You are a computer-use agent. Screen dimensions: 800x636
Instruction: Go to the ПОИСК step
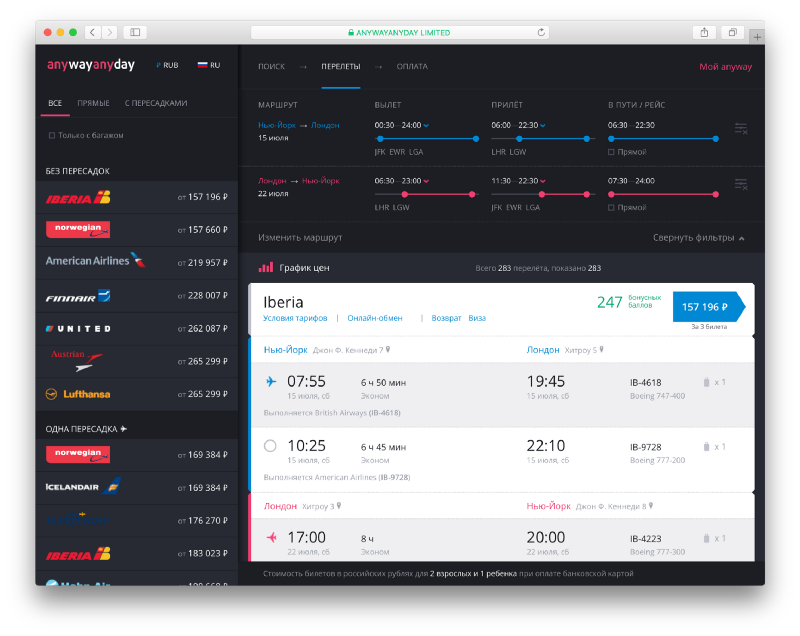(271, 66)
